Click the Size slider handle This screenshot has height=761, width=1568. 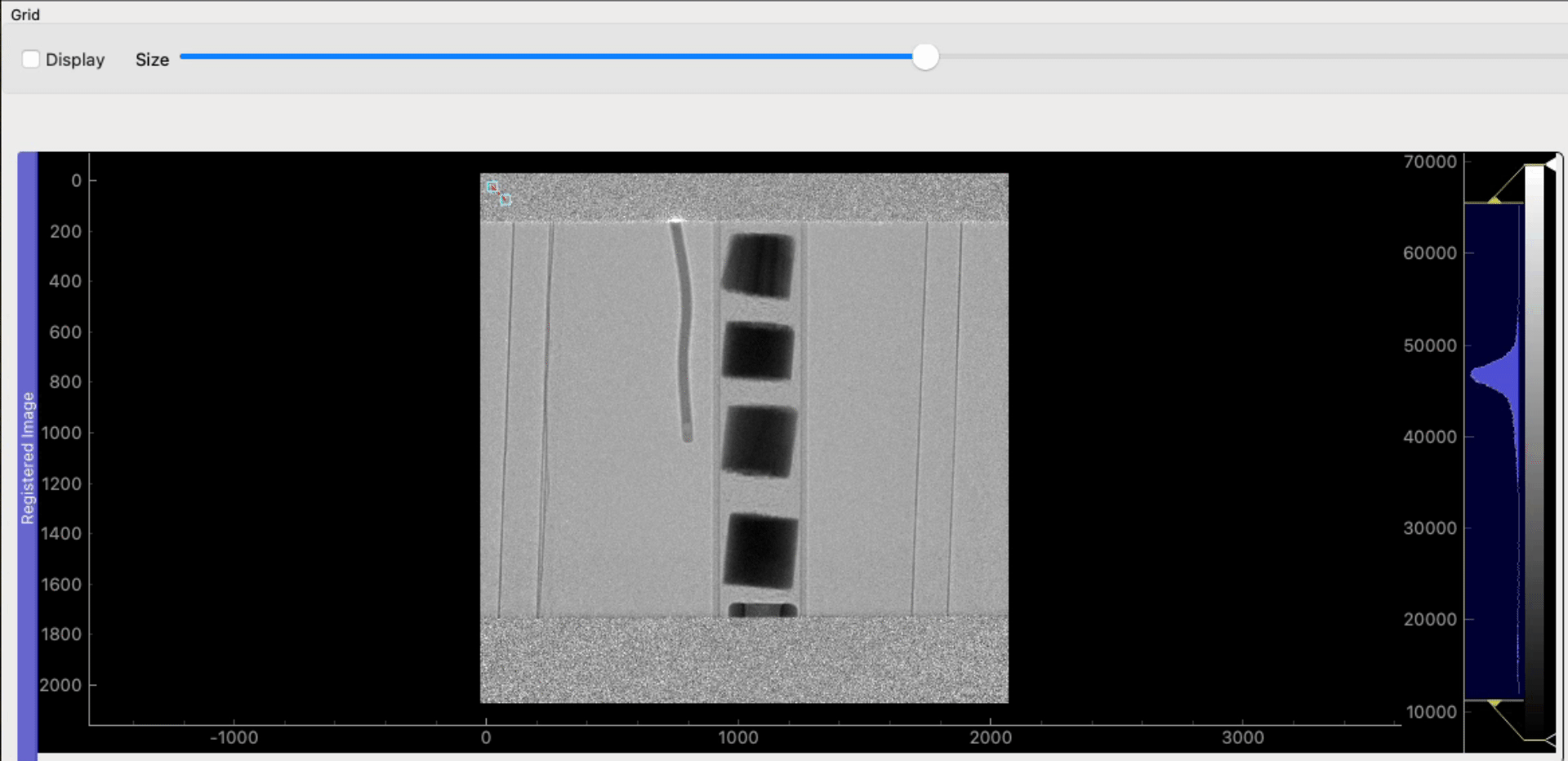[924, 57]
